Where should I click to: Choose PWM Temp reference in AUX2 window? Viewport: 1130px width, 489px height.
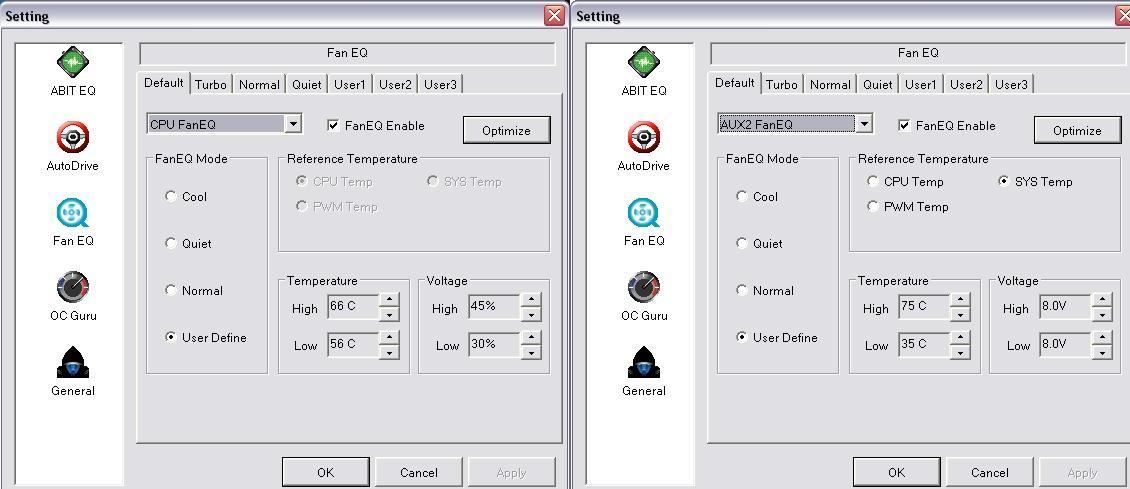pyautogui.click(x=873, y=207)
